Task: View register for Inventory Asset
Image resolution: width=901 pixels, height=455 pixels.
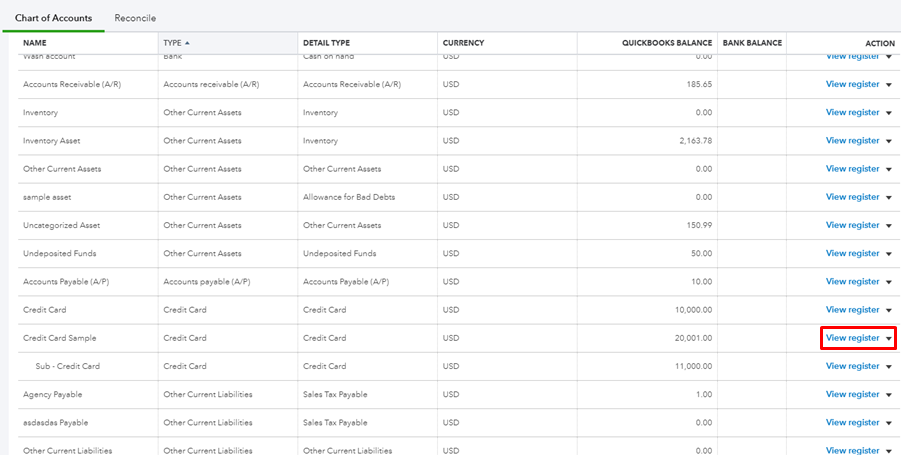Action: coord(852,141)
